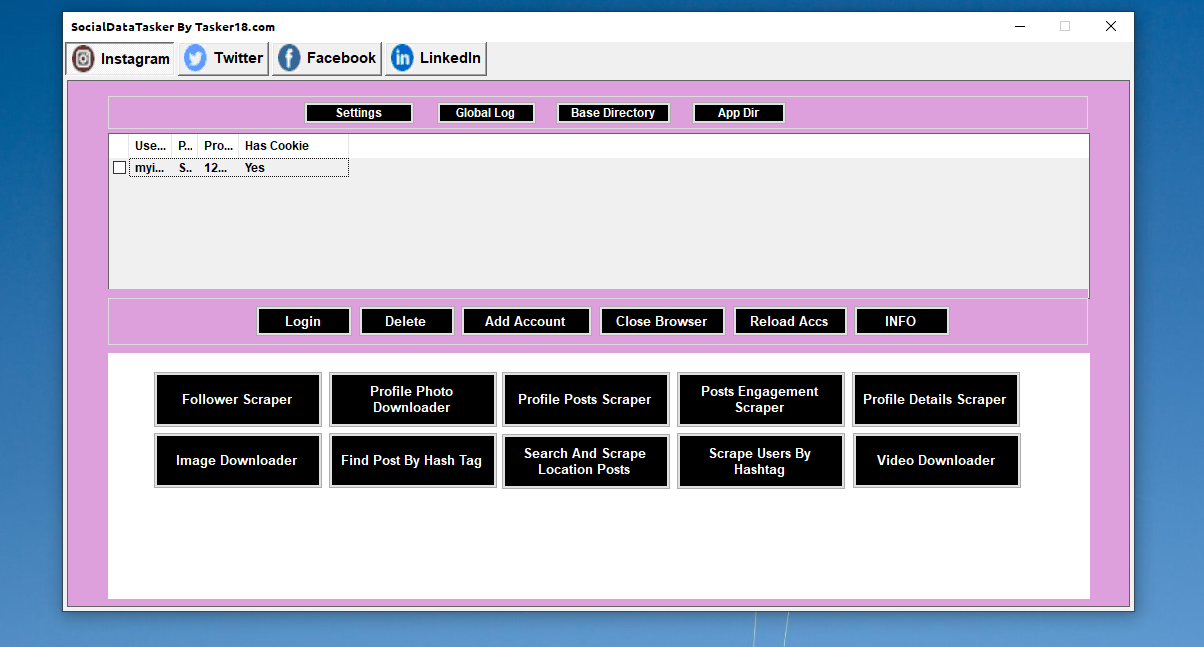Tick the checkbox for the account row
The width and height of the screenshot is (1204, 647).
pos(120,168)
